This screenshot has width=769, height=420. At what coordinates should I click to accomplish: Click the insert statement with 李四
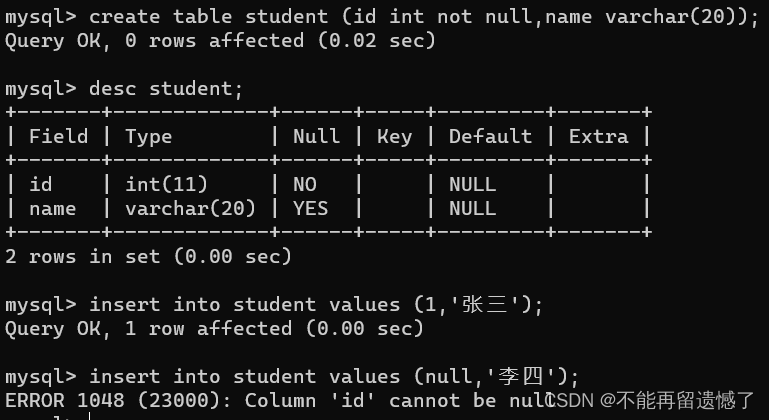point(292,377)
